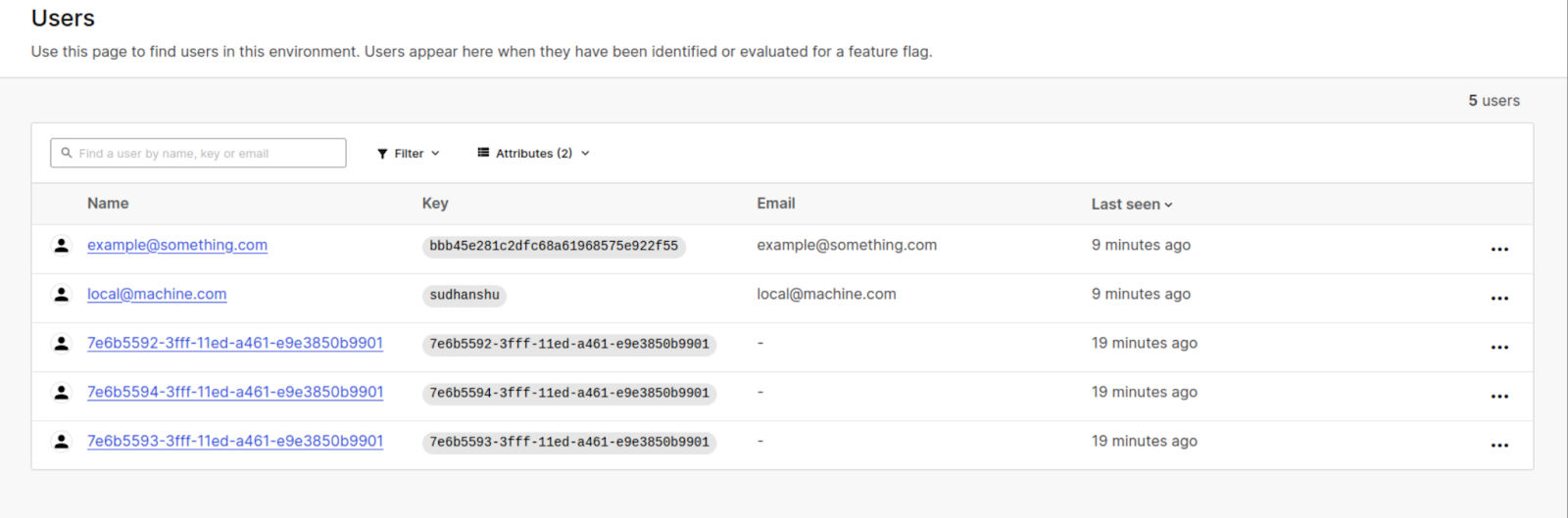The height and width of the screenshot is (518, 1568).
Task: Click the Key column header
Action: click(x=435, y=204)
